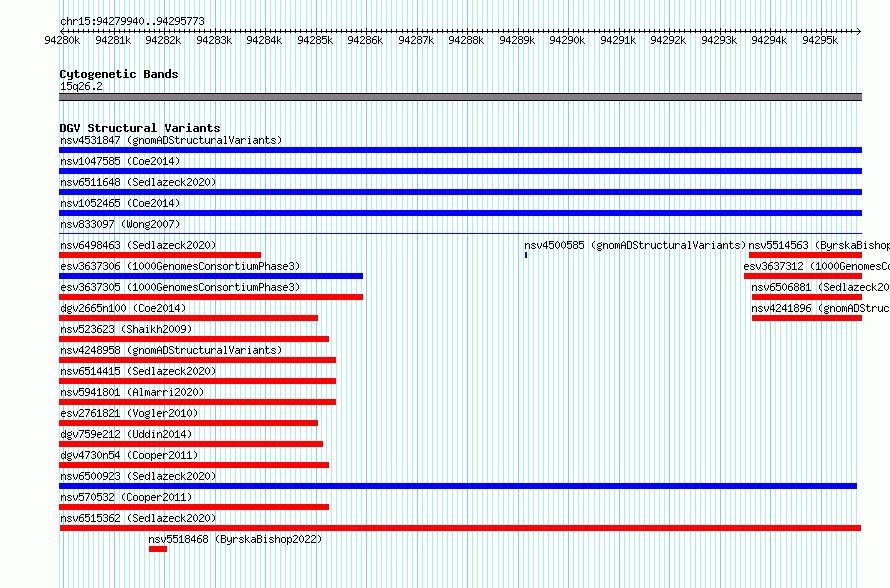Select the red bar under nsv570532

click(x=194, y=507)
